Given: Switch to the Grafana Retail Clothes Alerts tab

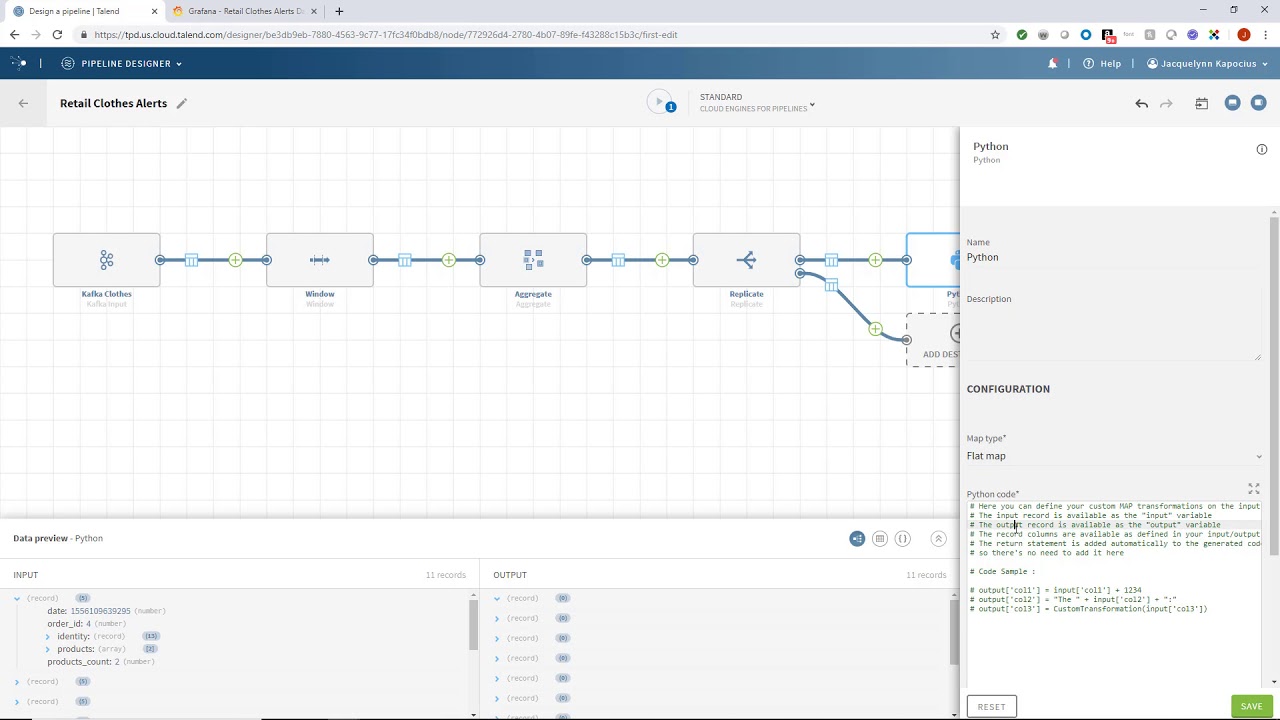Looking at the screenshot, I should pyautogui.click(x=245, y=11).
